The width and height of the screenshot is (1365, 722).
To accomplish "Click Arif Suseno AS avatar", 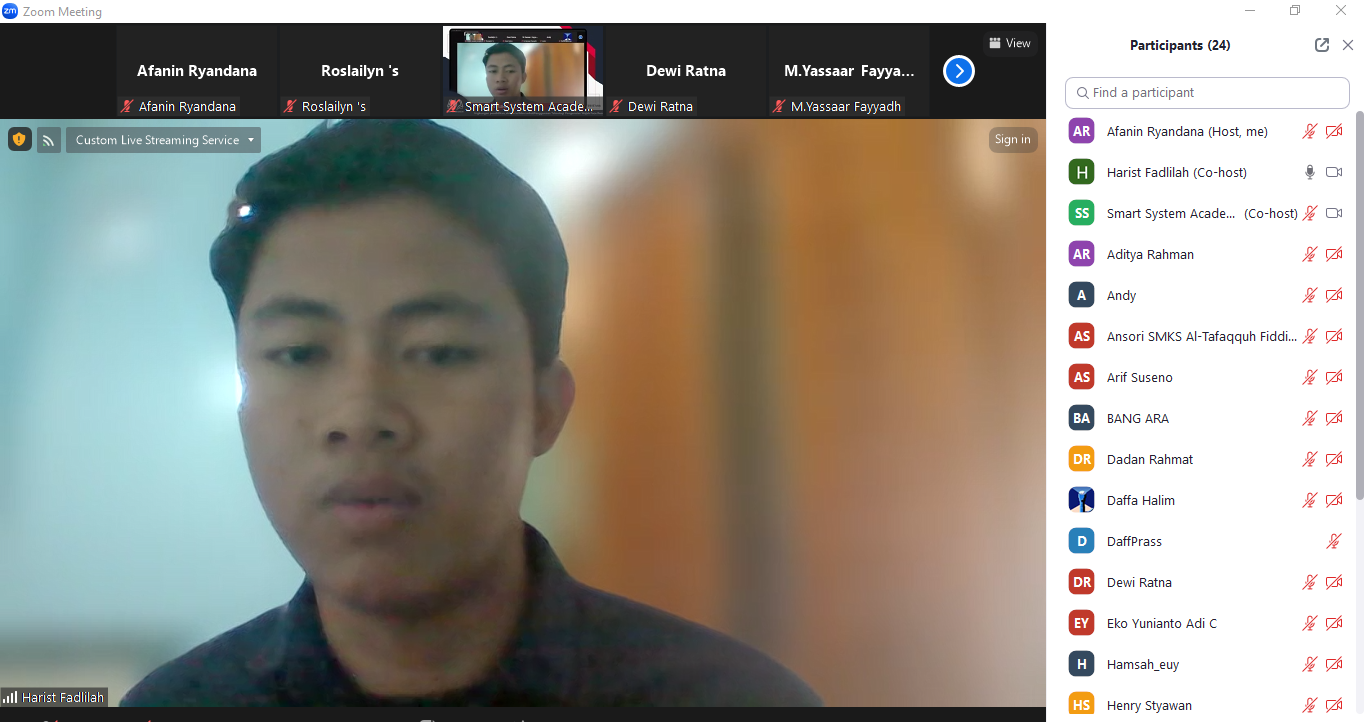I will tap(1081, 377).
